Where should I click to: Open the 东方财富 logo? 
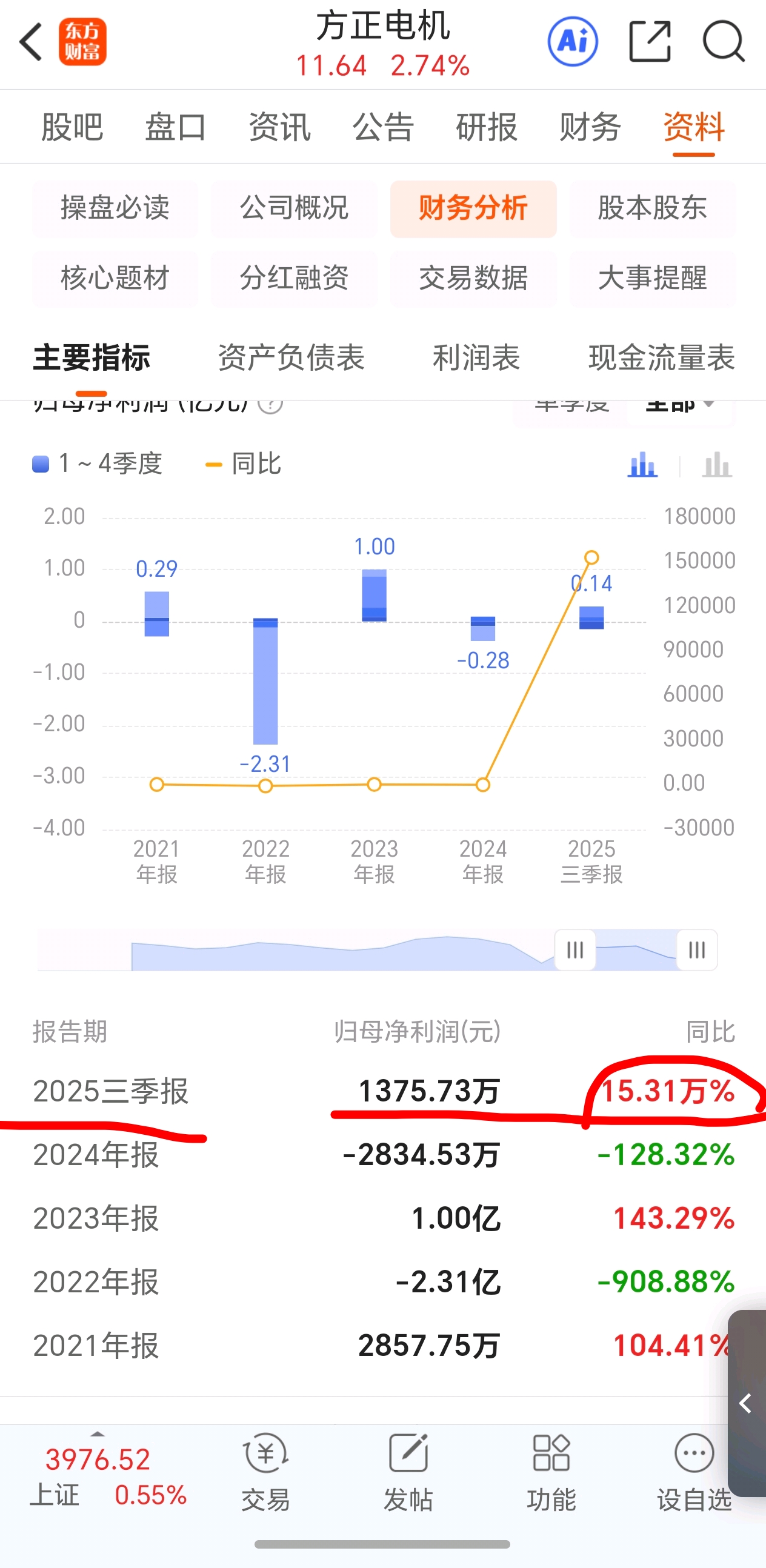pyautogui.click(x=82, y=42)
